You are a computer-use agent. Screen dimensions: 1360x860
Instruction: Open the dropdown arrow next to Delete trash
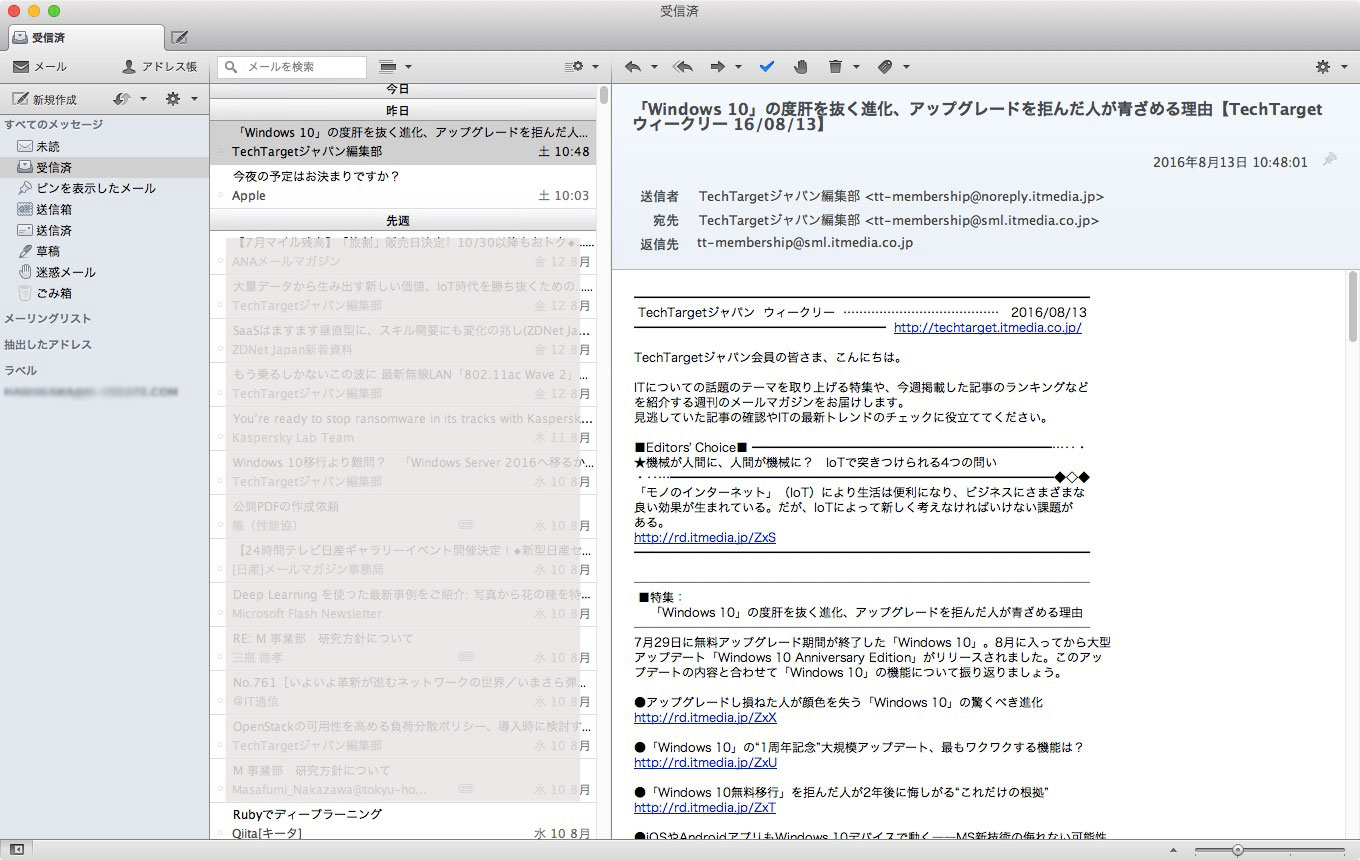point(856,67)
